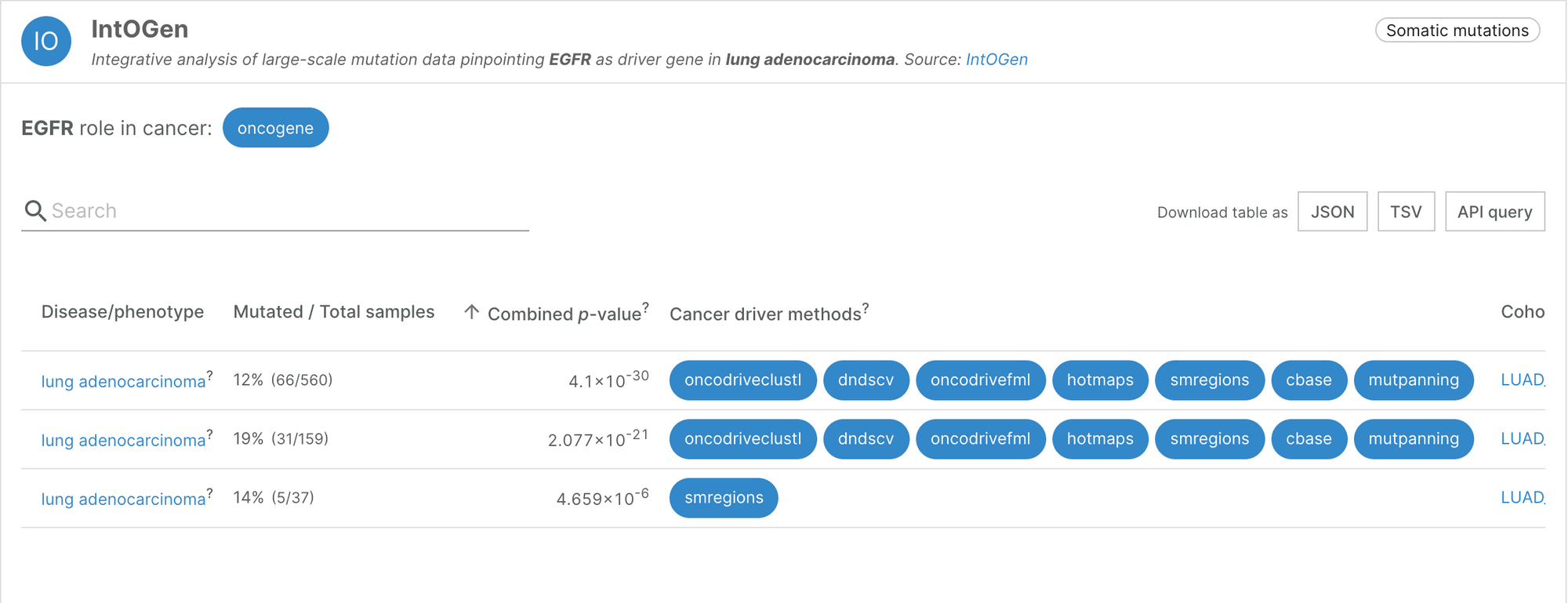Click the blue IO IntOGen logo icon
The image size is (1568, 603).
46,41
